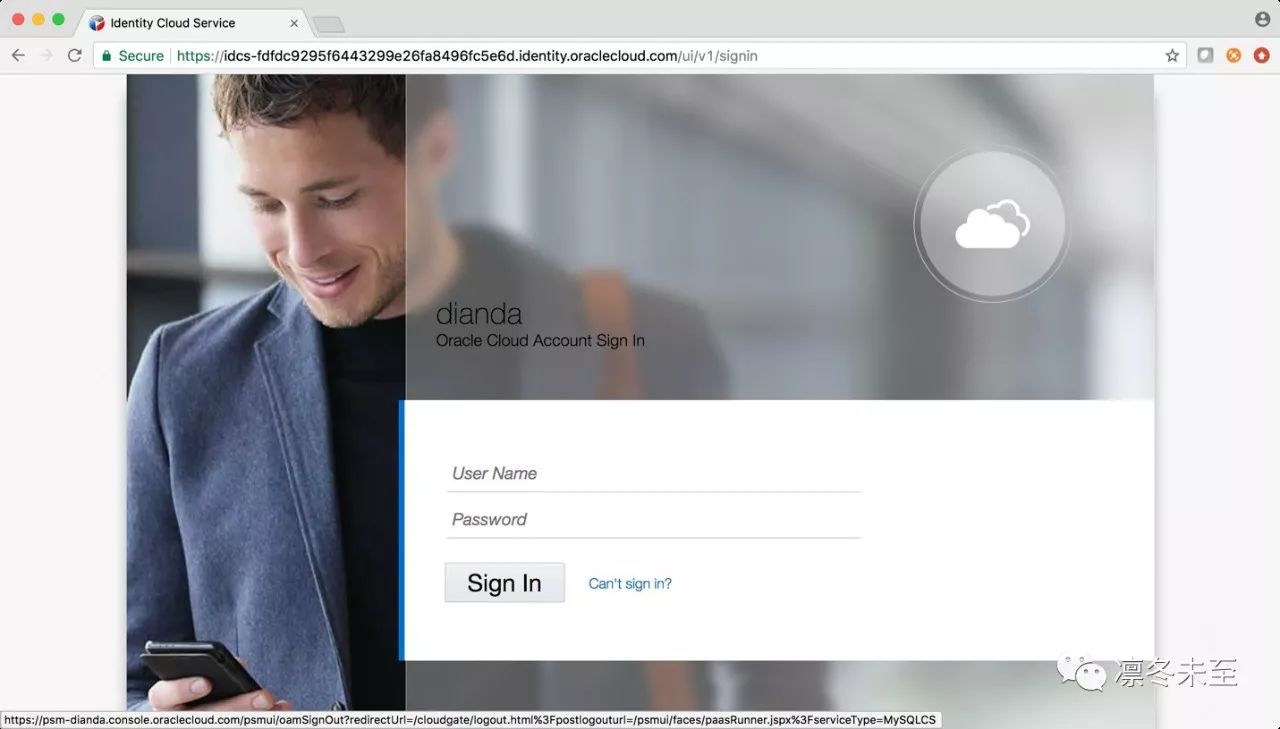Viewport: 1280px width, 729px height.
Task: Open the red circular extension icon
Action: (x=1262, y=56)
